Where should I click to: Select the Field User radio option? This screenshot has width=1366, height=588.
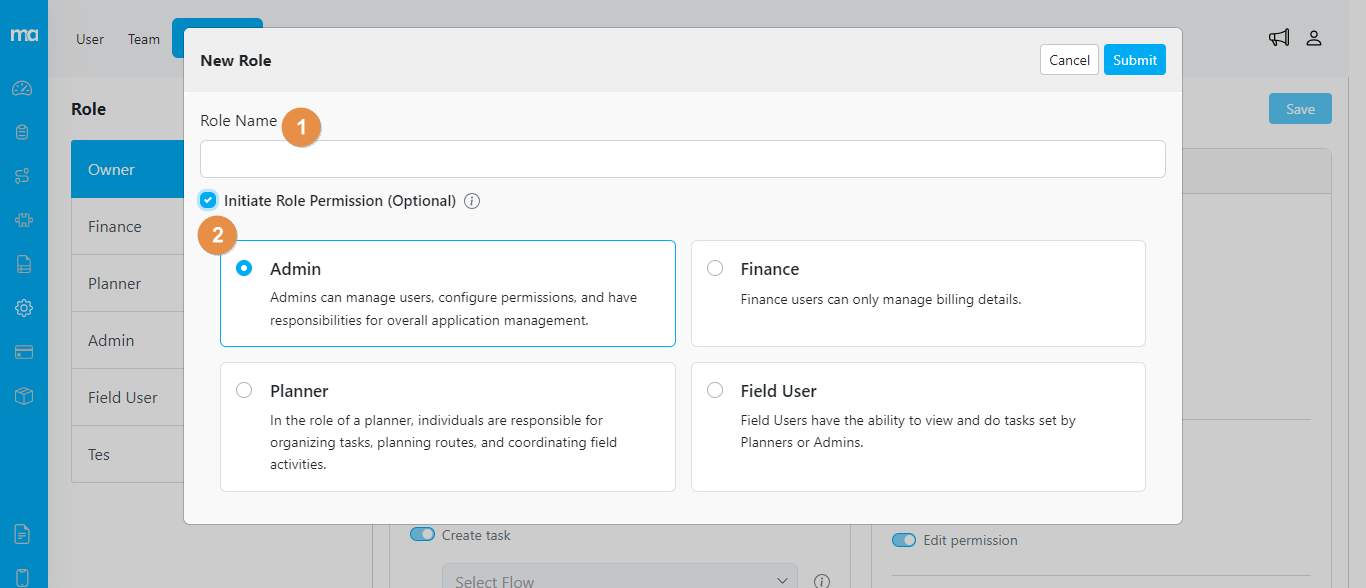(x=715, y=390)
